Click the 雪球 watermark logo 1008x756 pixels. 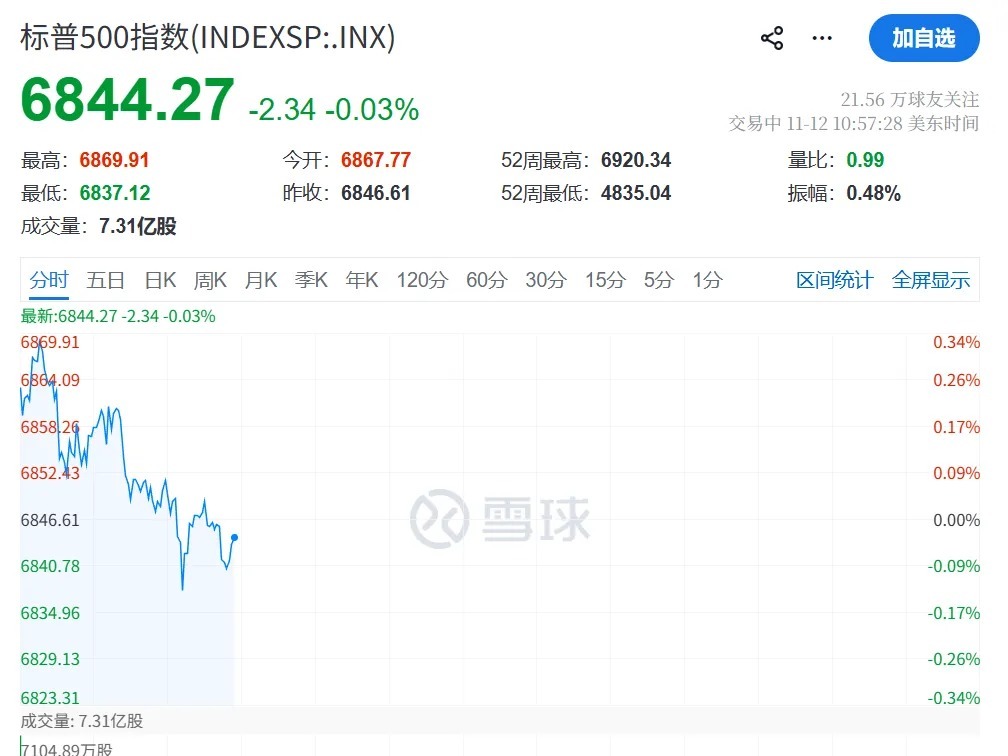(500, 519)
